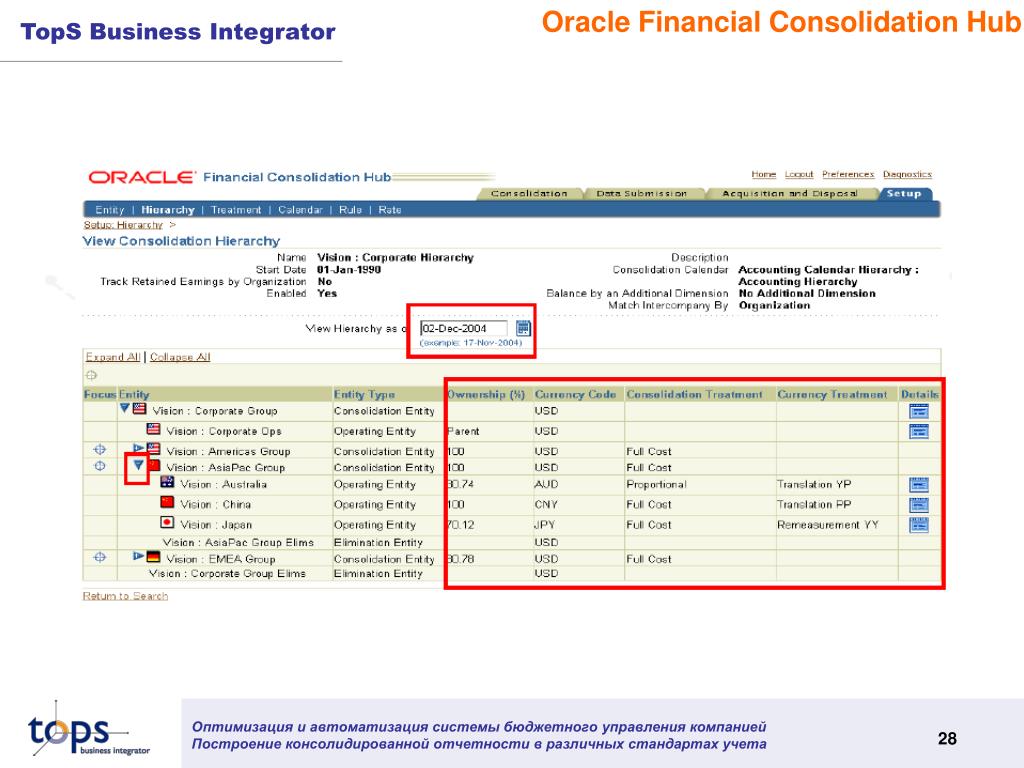Click the US flag for Corporate Group
1024x768 pixels.
point(140,409)
